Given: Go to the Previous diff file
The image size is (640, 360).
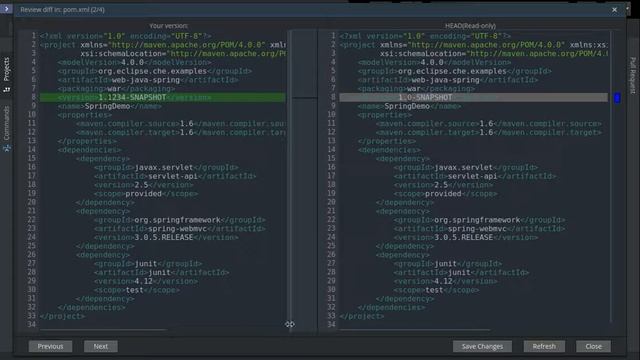Looking at the screenshot, I should (x=51, y=346).
